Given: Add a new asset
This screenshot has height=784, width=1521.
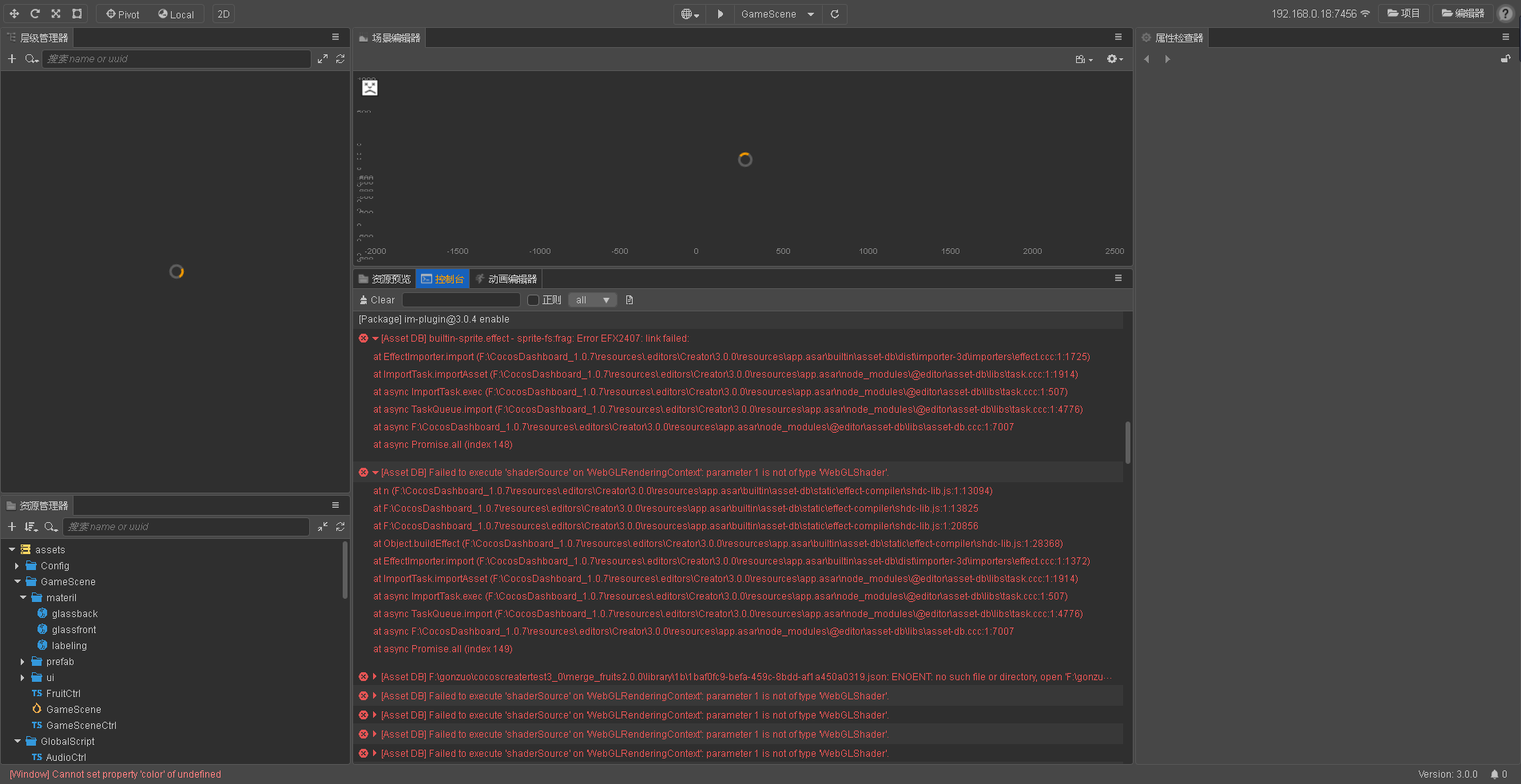Looking at the screenshot, I should (x=12, y=527).
